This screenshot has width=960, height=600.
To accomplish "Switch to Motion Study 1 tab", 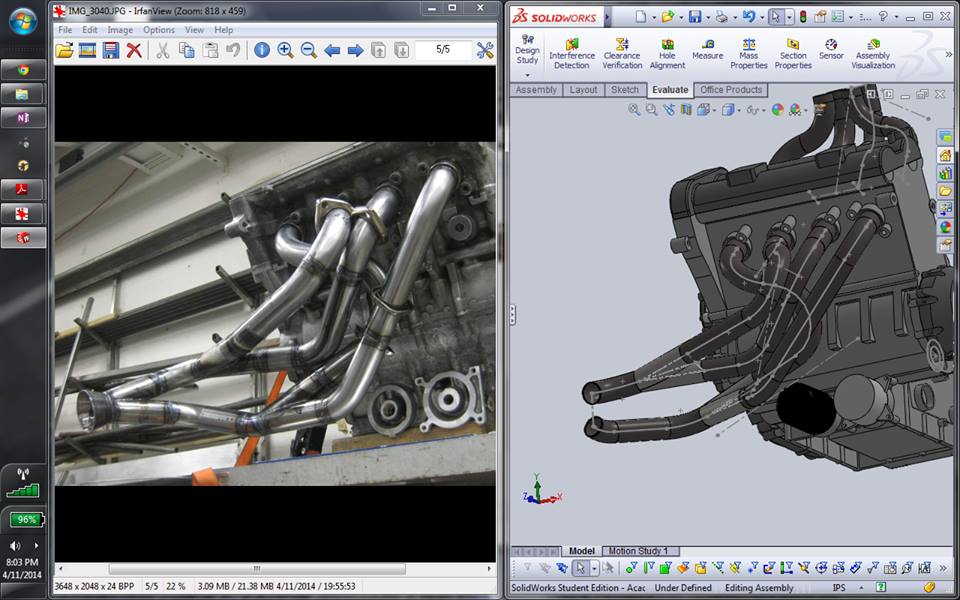I will (638, 551).
